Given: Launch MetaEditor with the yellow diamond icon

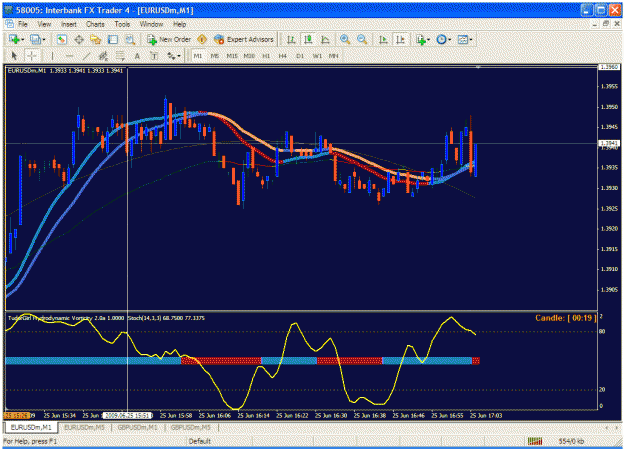Looking at the screenshot, I should pos(202,39).
